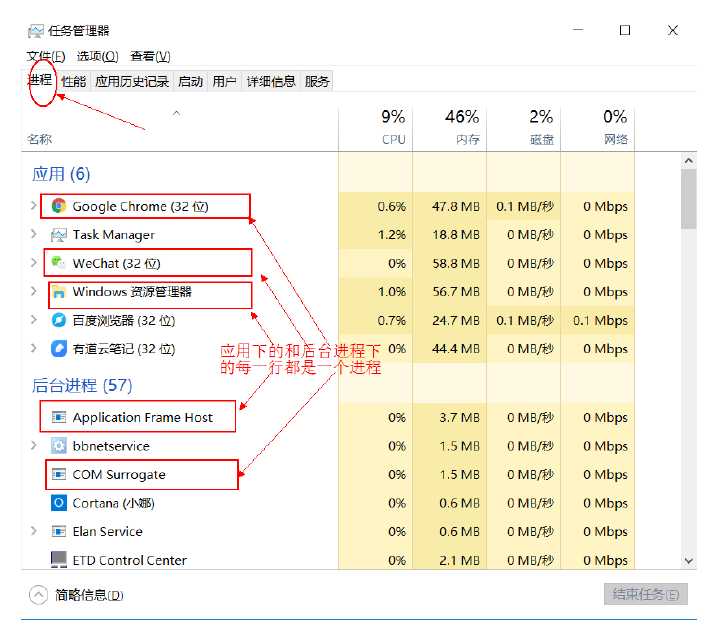The height and width of the screenshot is (625, 709).
Task: Click the Cortana (小娜) icon
Action: click(59, 502)
